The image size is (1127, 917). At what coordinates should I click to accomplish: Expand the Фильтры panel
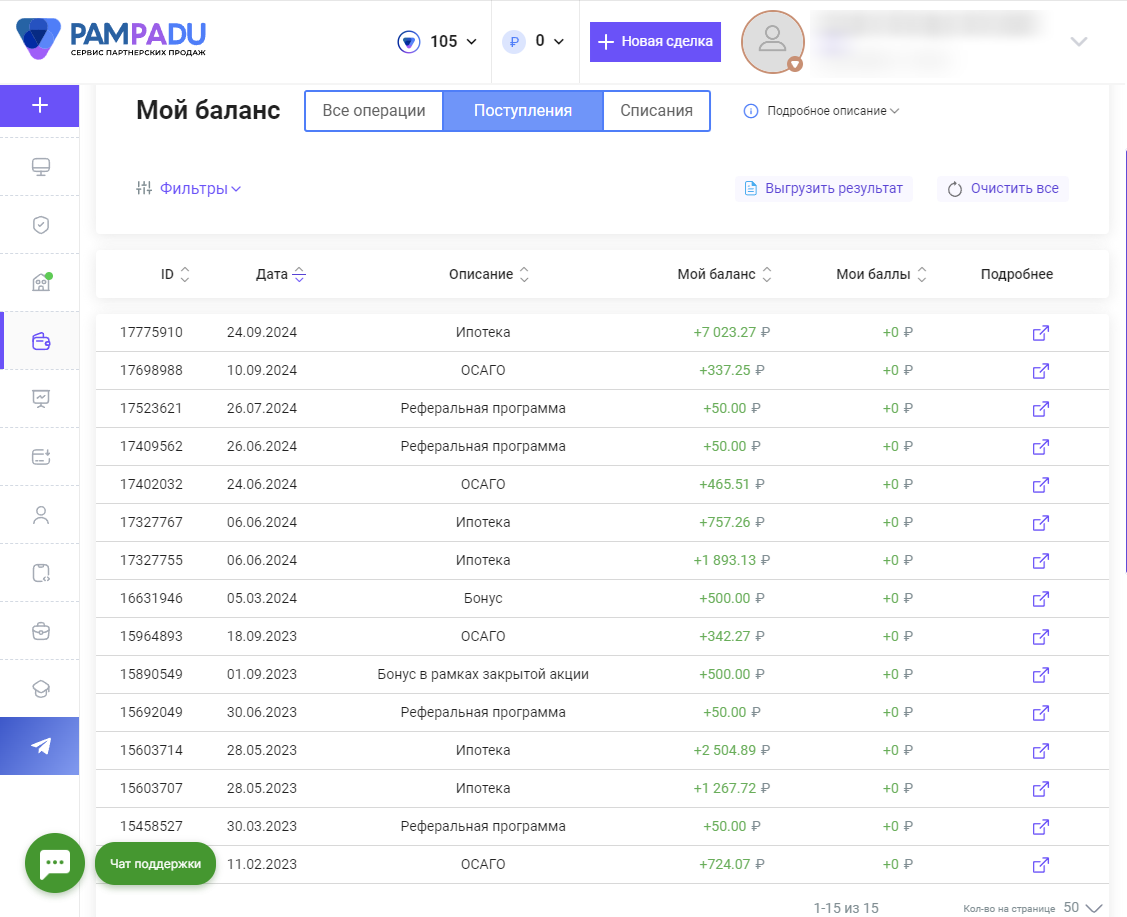188,188
